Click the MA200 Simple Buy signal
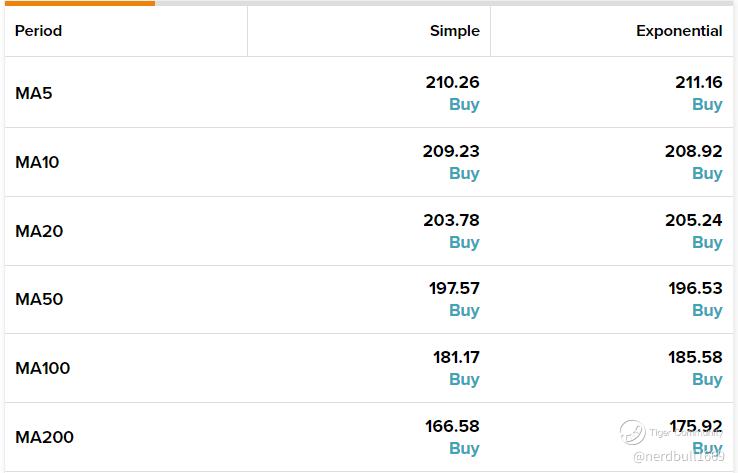 click(x=464, y=449)
